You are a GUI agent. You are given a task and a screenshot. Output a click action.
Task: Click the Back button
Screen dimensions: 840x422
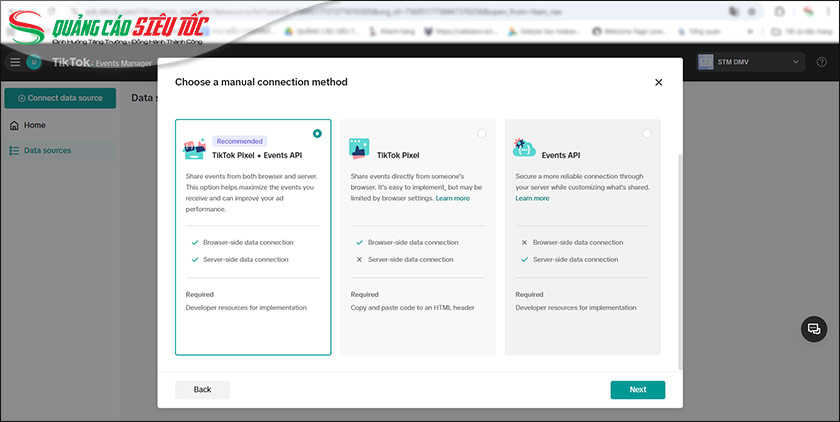(202, 390)
